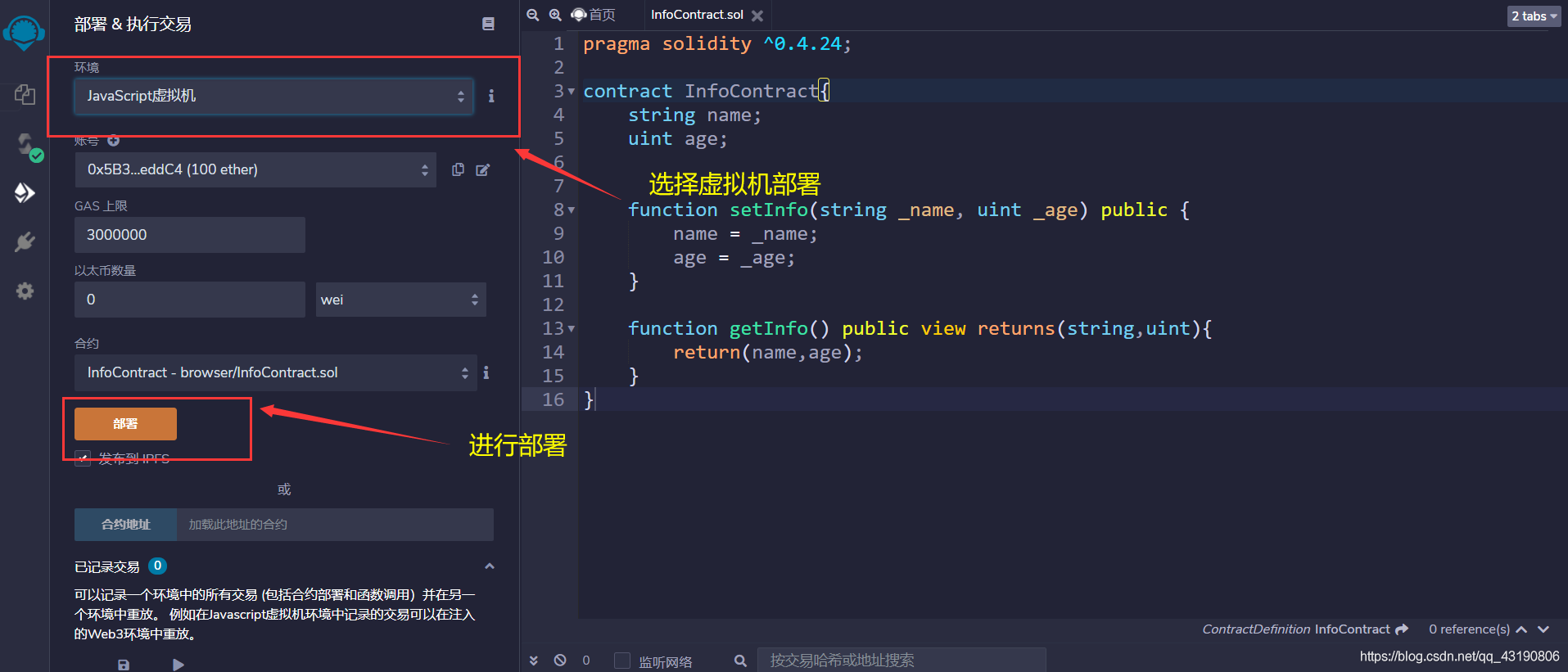The height and width of the screenshot is (672, 1568).
Task: Add a new account with plus icon
Action: pyautogui.click(x=114, y=141)
